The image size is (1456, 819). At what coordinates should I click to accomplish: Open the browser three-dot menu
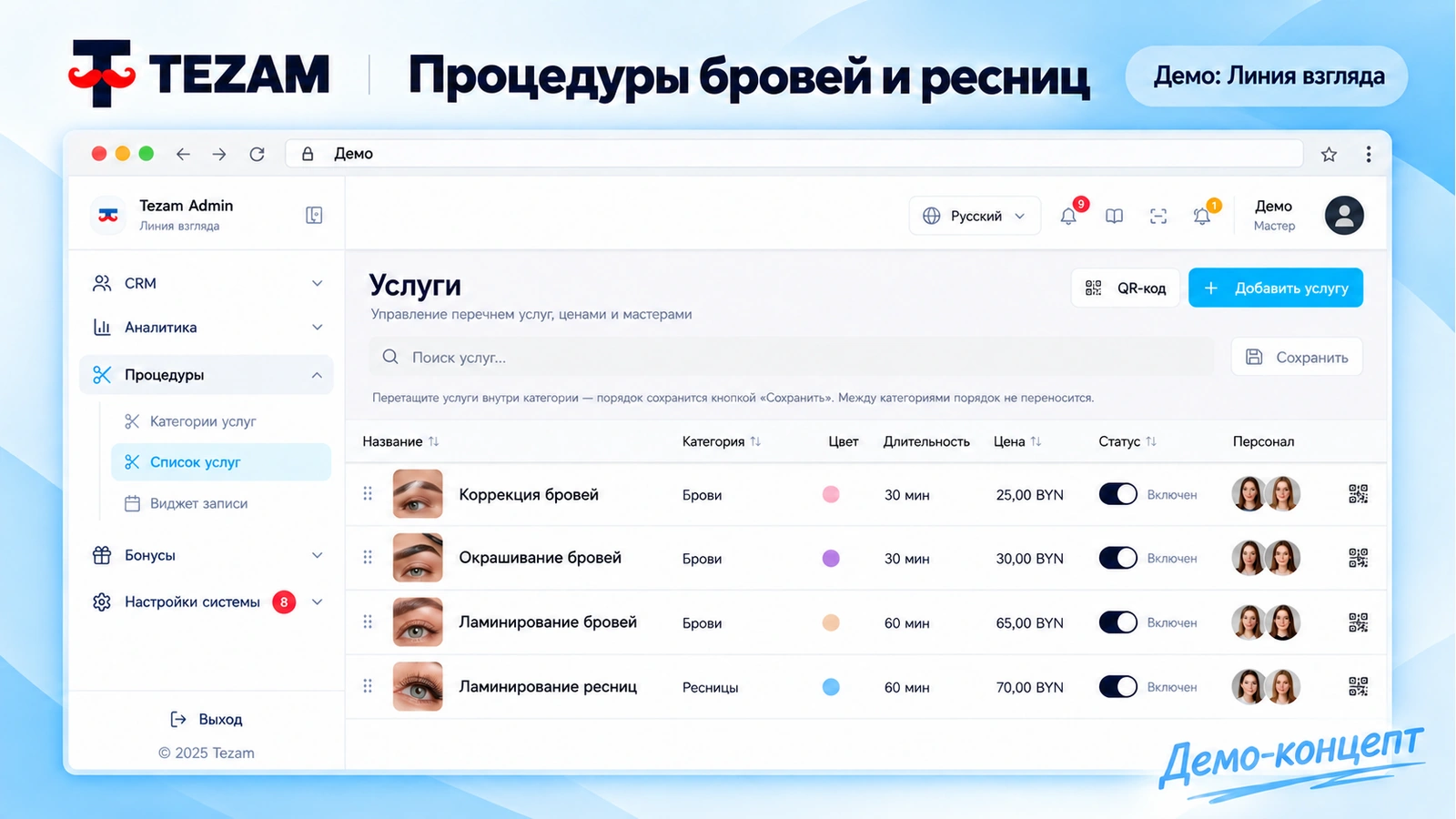point(1368,154)
